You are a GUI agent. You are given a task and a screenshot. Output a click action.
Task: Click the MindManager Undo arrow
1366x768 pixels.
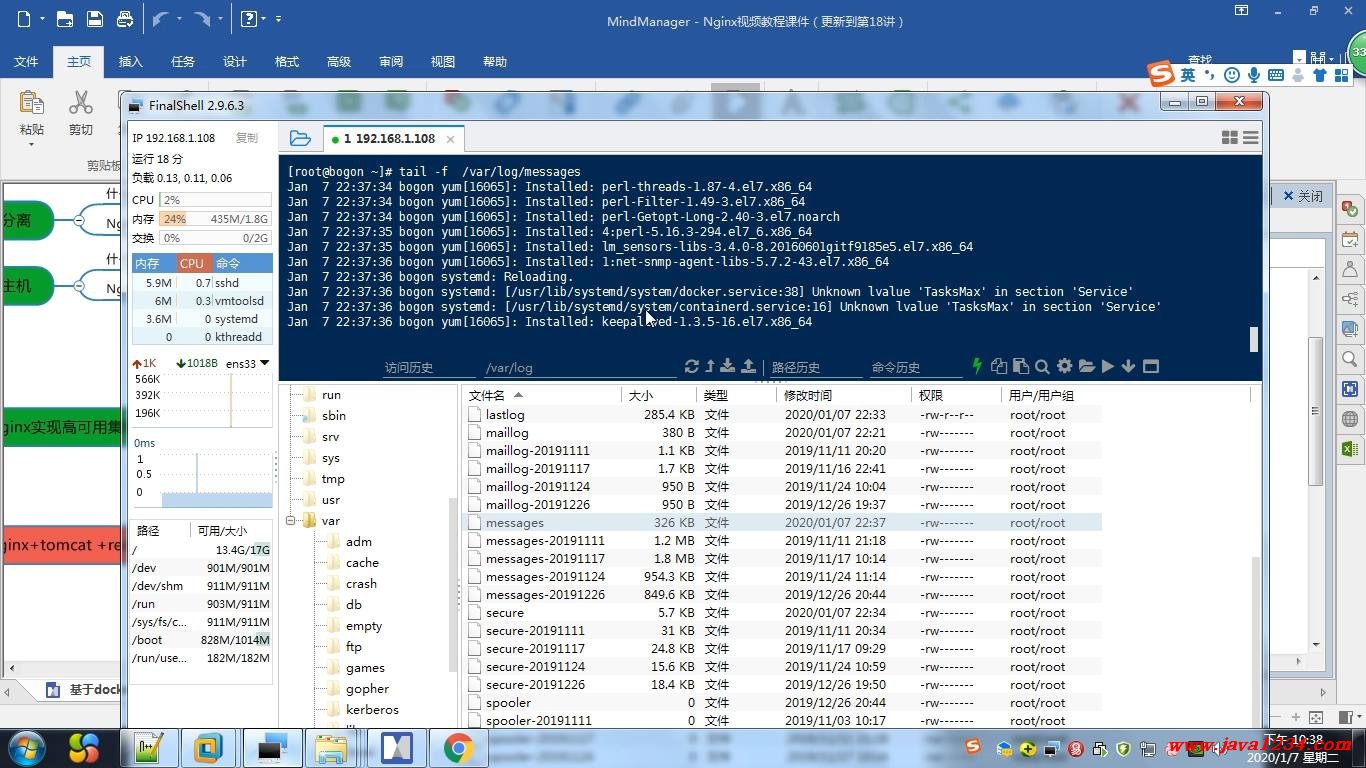click(160, 18)
